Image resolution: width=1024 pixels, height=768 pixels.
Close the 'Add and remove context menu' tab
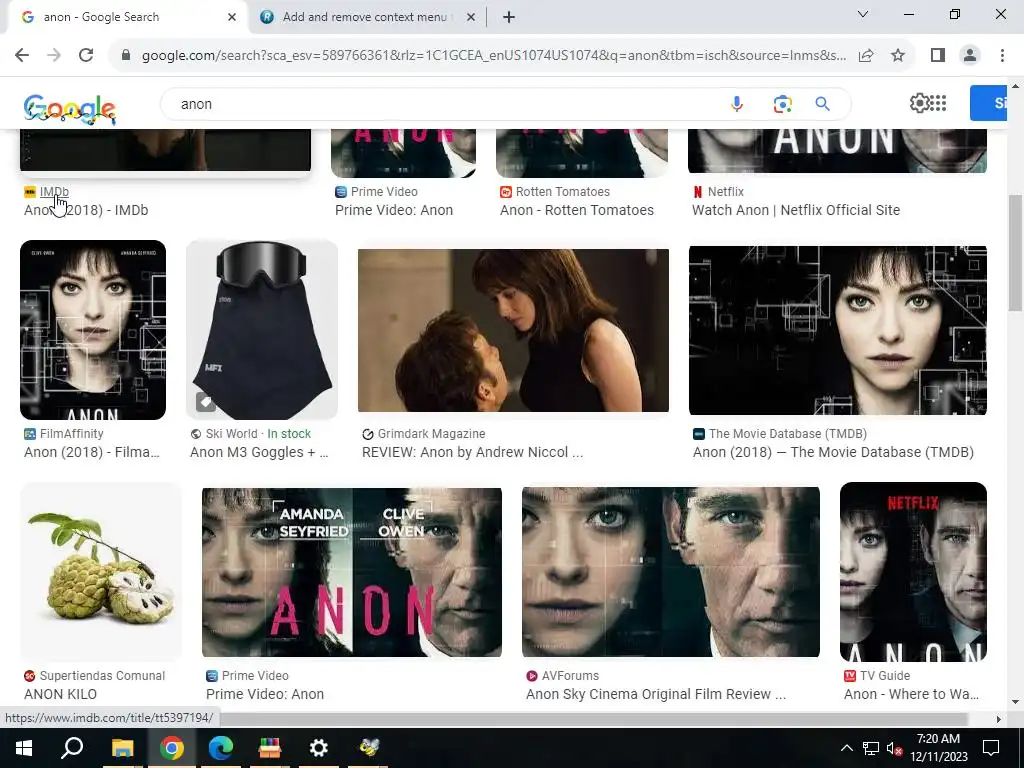click(x=471, y=17)
